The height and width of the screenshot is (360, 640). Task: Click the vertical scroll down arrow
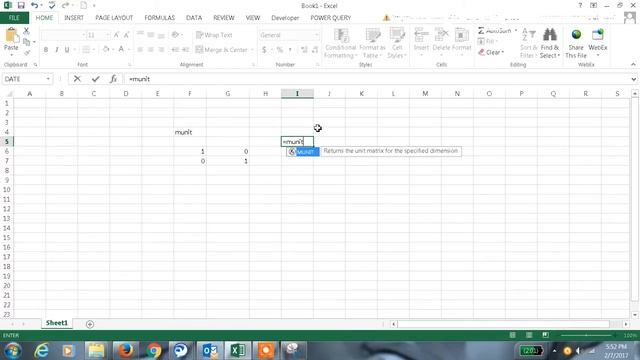634,315
